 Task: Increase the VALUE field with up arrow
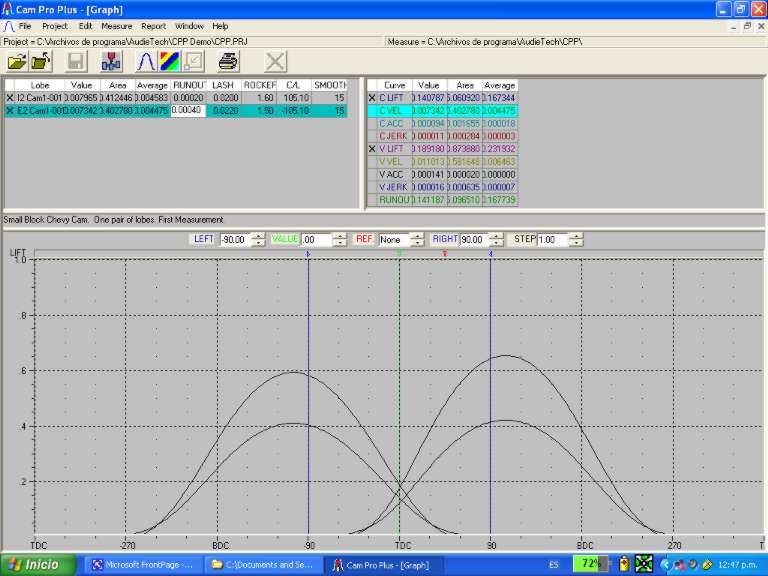339,236
